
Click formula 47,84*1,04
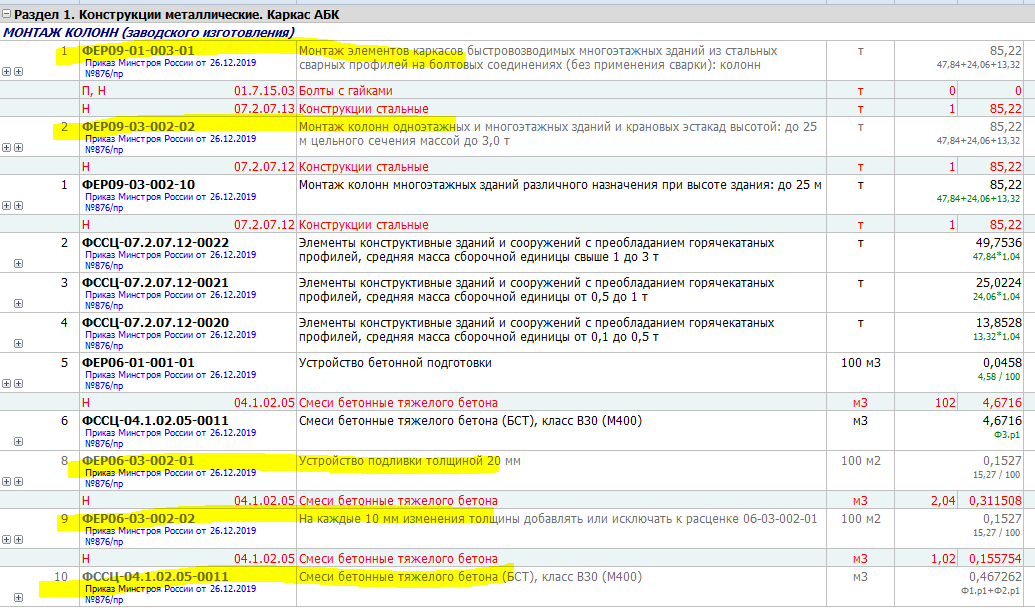point(997,257)
